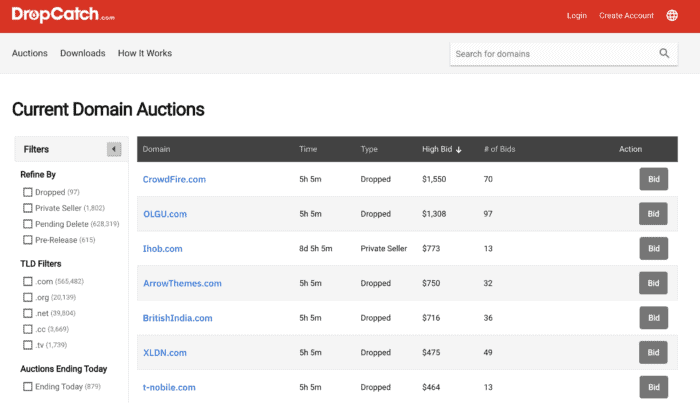Viewport: 700px width, 403px height.
Task: Select the .com TLD filter
Action: point(28,281)
